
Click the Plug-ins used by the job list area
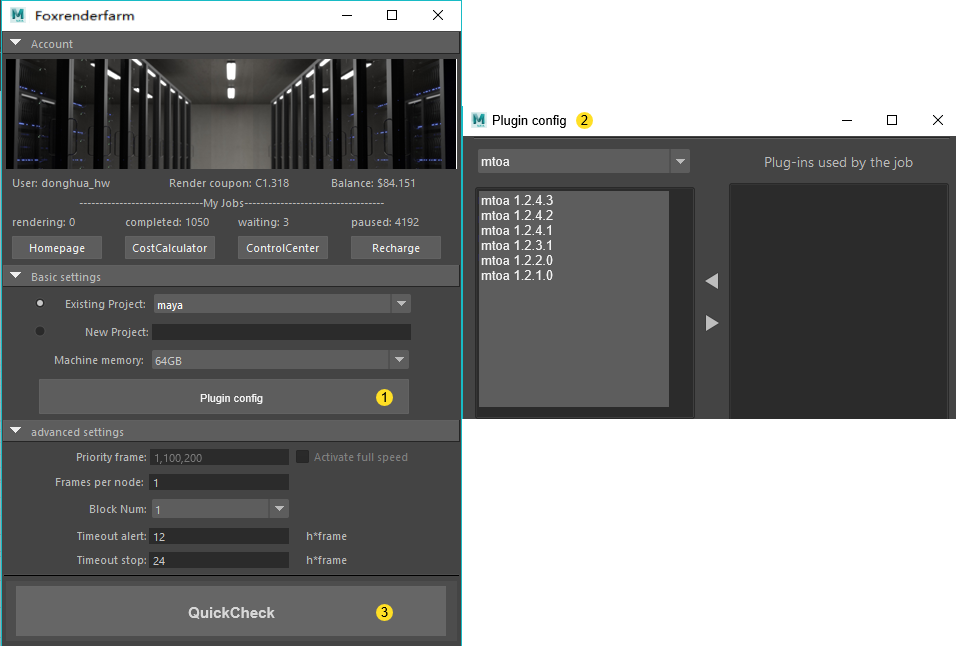point(838,302)
